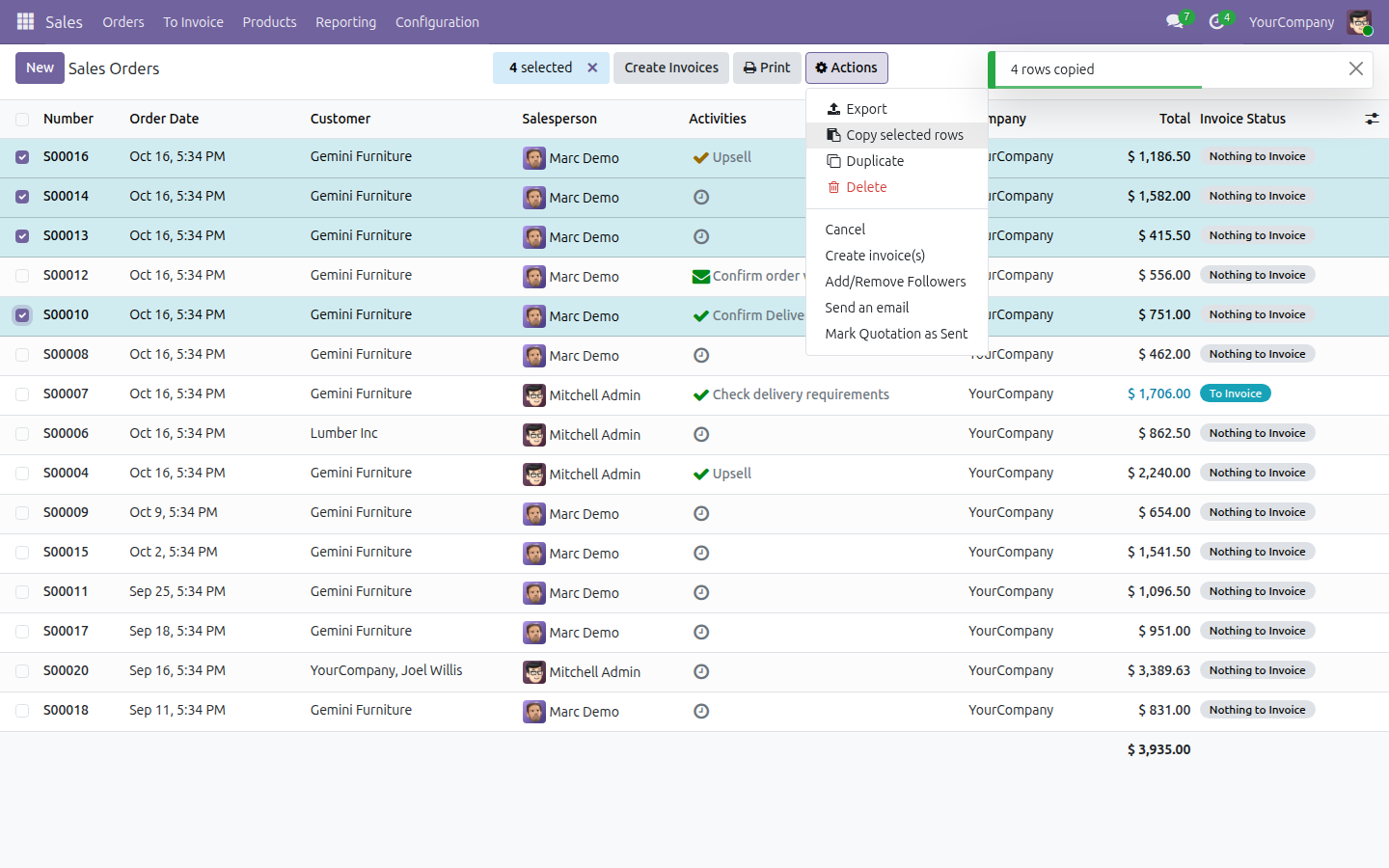Check the S00007 row checkbox
The image size is (1389, 868).
pos(22,394)
